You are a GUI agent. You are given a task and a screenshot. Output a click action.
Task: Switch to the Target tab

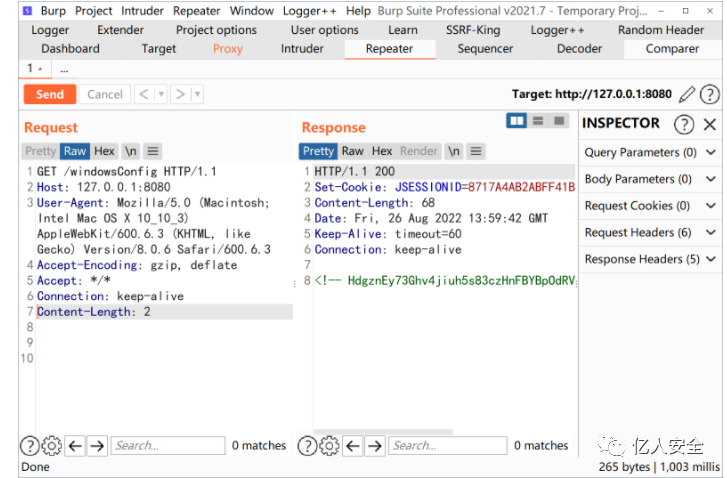[159, 49]
